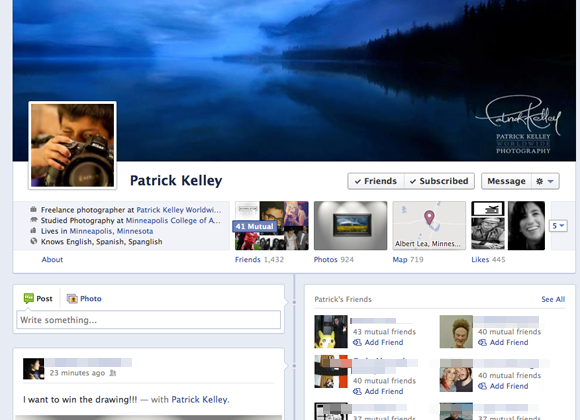The image size is (580, 420).
Task: Open the Map 719 link
Action: 408,259
